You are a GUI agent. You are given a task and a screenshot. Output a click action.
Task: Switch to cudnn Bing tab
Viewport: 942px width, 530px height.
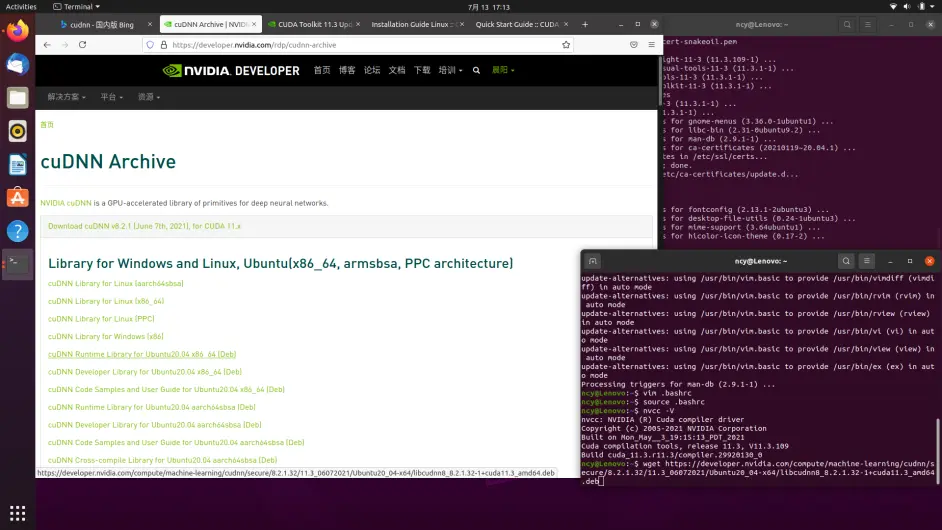tap(101, 24)
